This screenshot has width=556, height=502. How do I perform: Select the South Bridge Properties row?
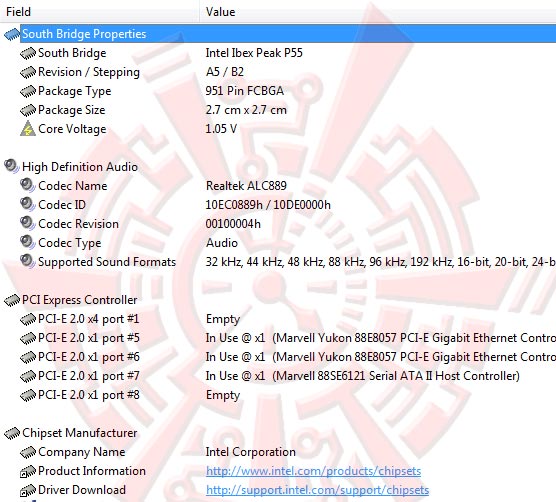tap(288, 34)
